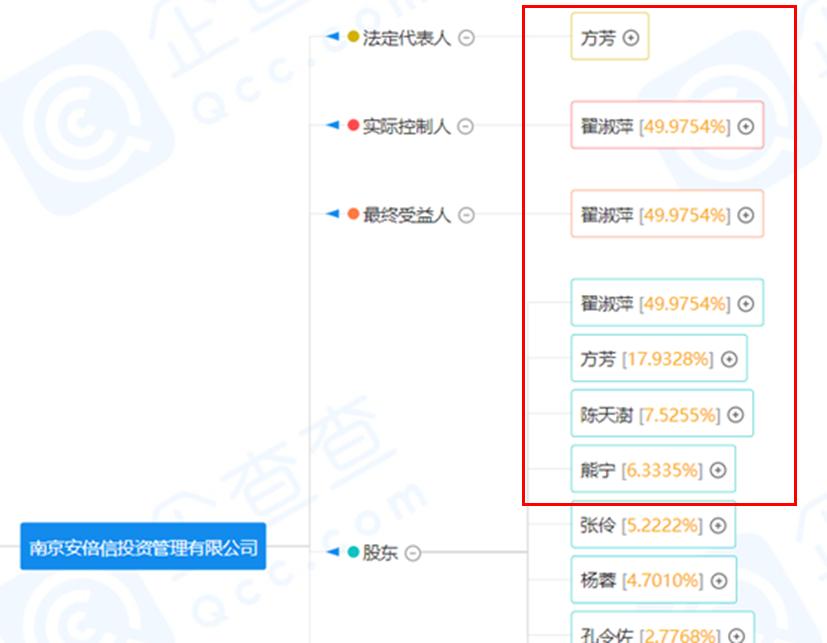Click the [4.7010%] percentage value
The image size is (827, 643).
[663, 581]
